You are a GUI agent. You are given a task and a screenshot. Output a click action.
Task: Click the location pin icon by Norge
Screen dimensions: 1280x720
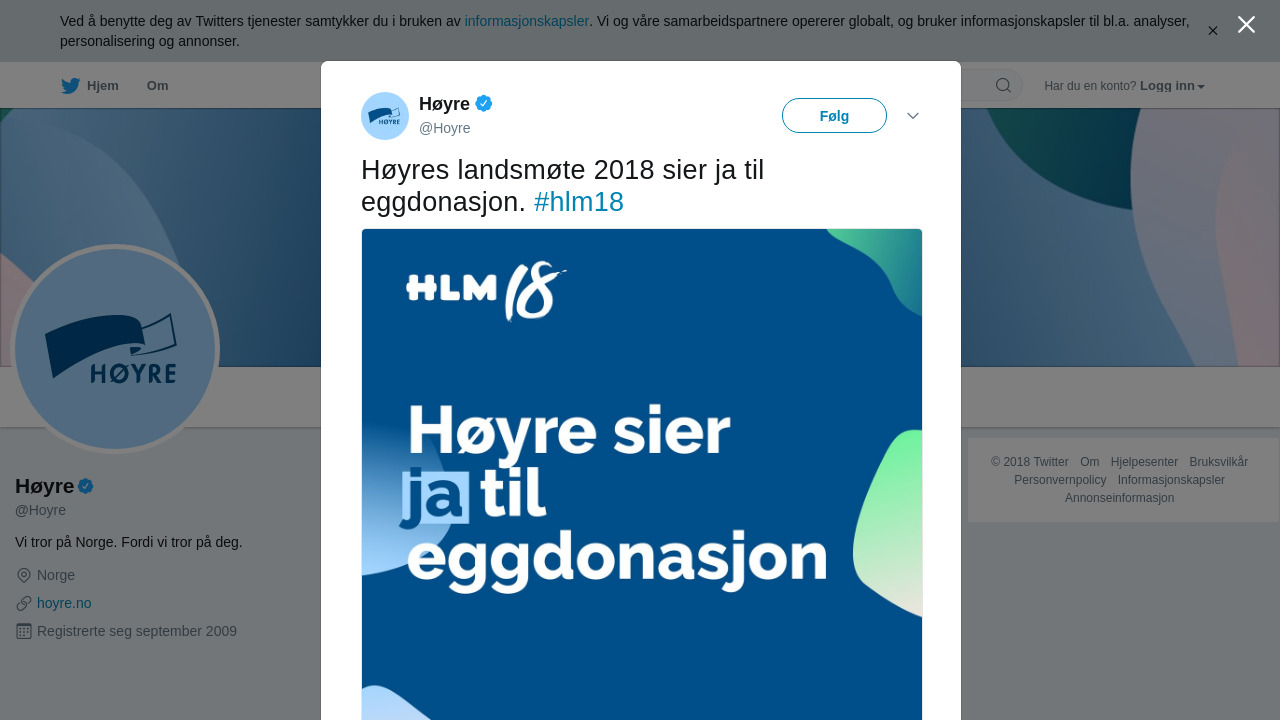24,575
